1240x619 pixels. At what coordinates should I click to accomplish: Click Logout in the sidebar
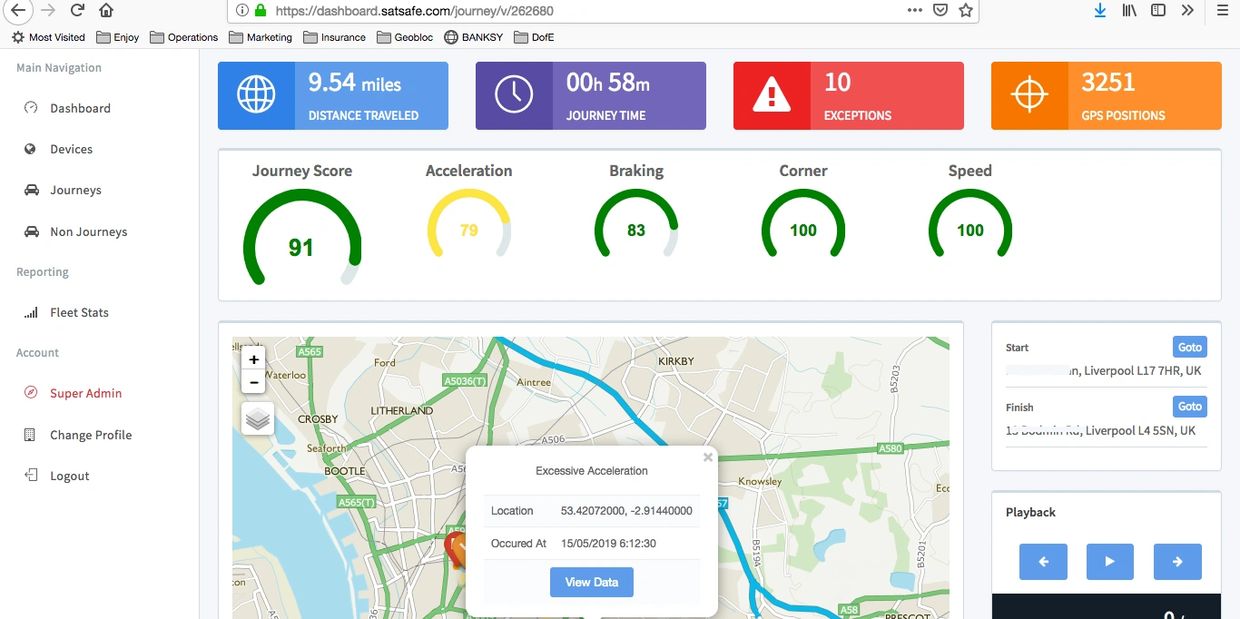69,476
